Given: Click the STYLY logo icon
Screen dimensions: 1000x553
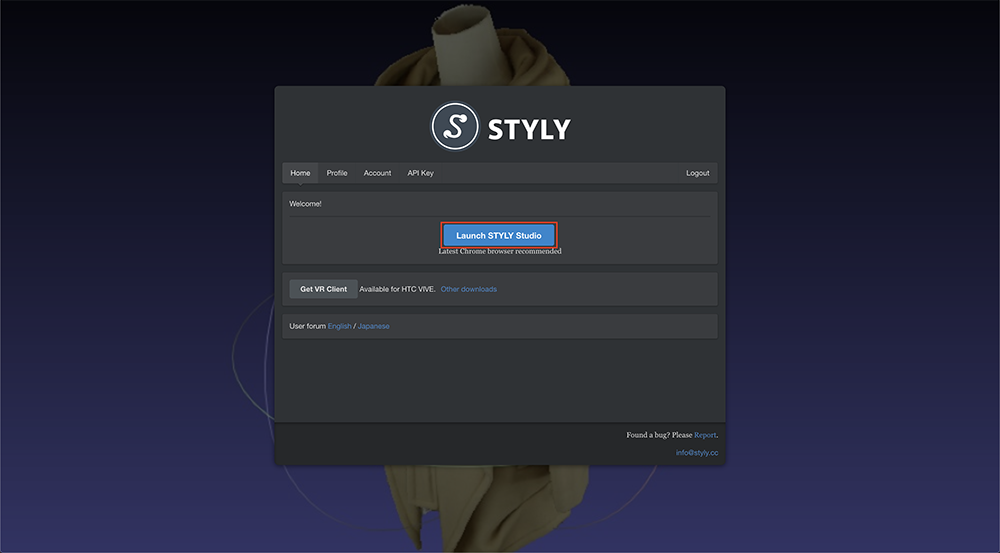Looking at the screenshot, I should 455,126.
